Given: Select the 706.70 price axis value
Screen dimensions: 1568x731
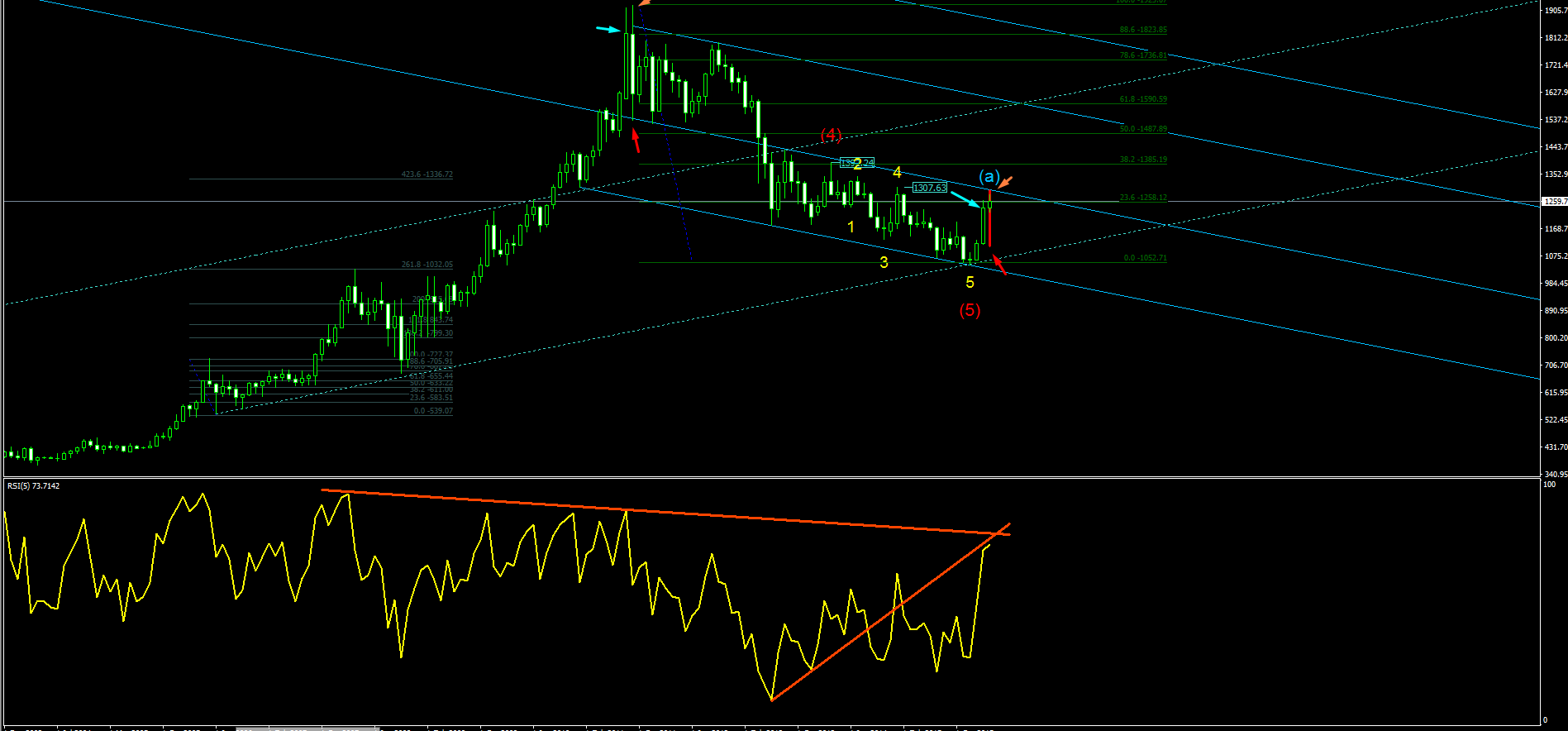Looking at the screenshot, I should tap(1555, 365).
